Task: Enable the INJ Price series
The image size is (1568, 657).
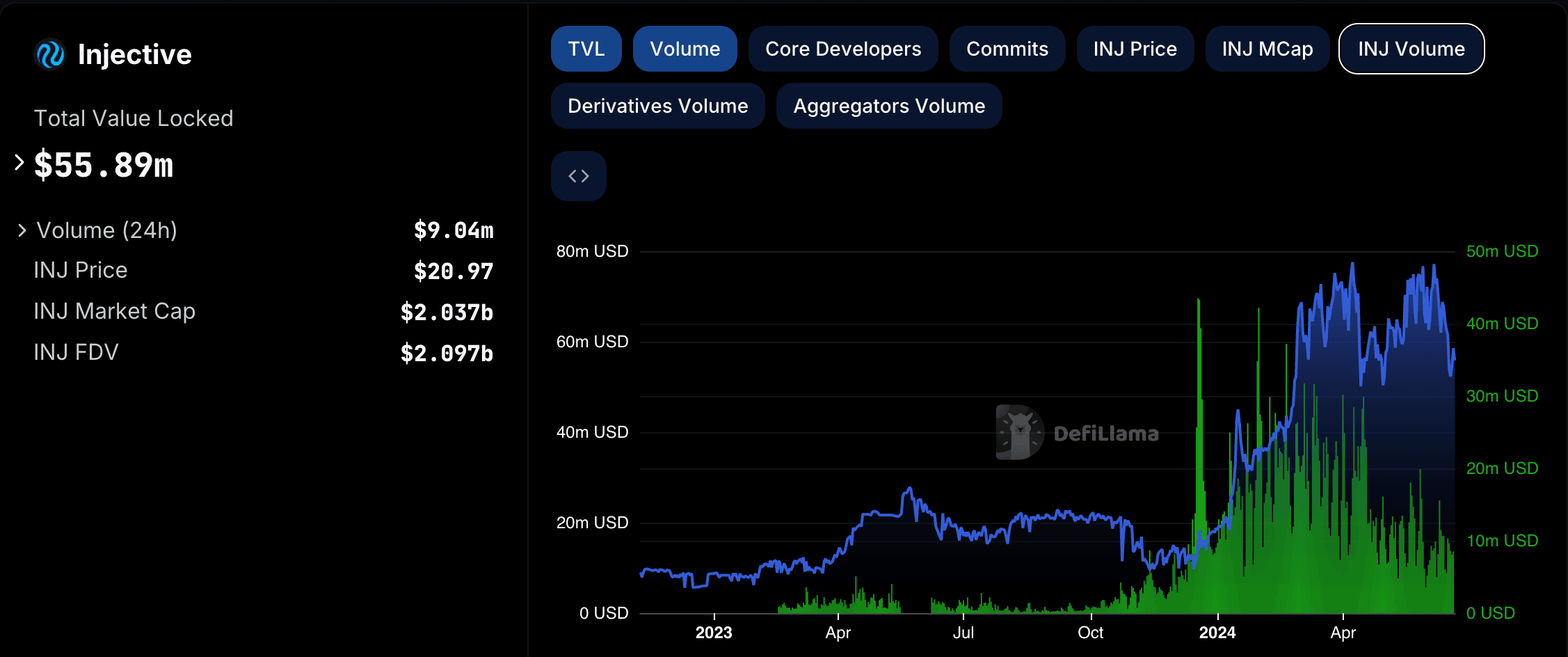Action: [x=1135, y=49]
